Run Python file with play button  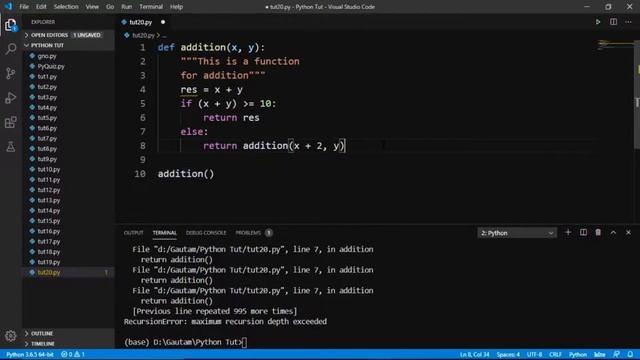pyautogui.click(x=598, y=22)
